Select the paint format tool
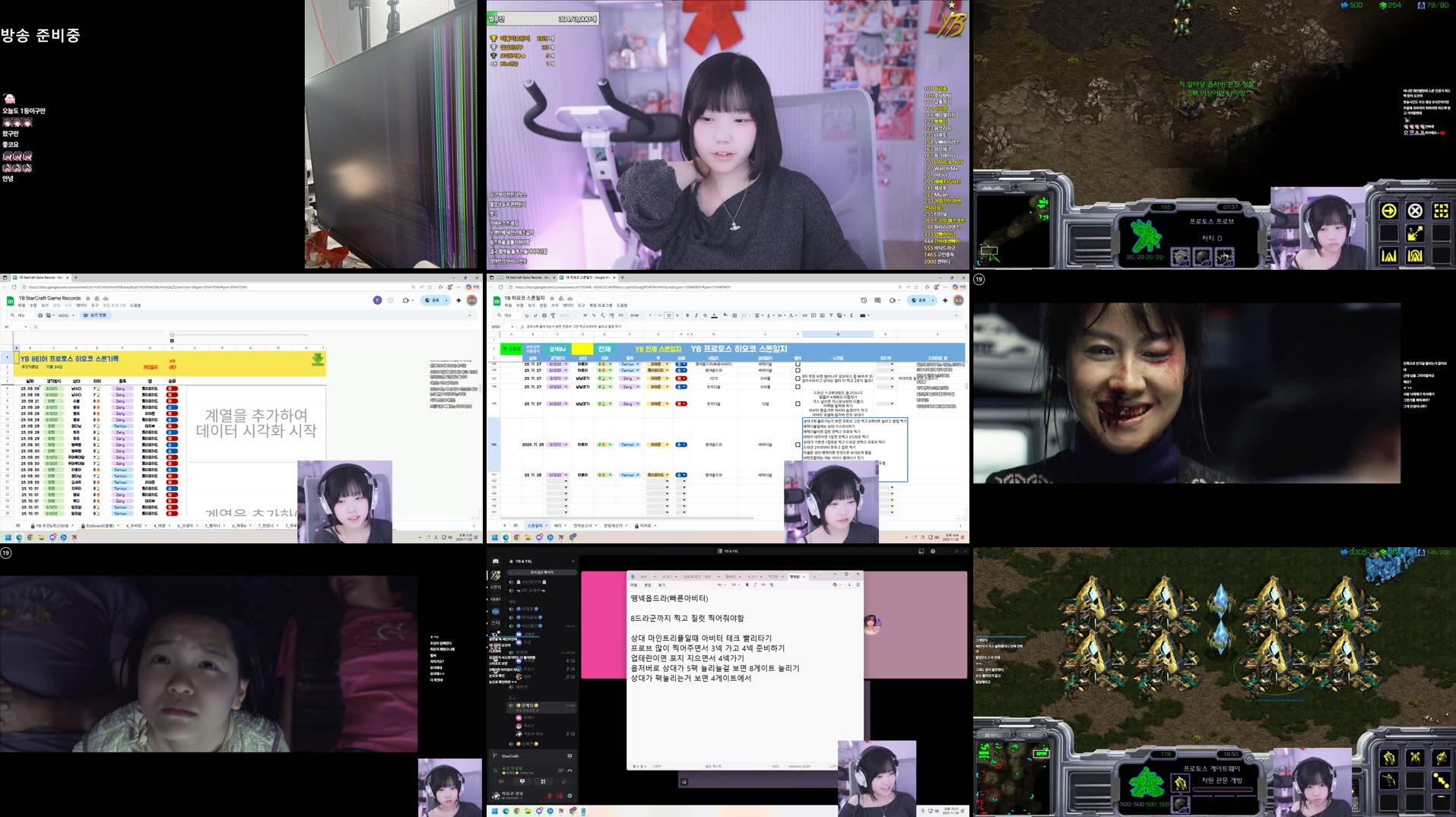The width and height of the screenshot is (1456, 817). [x=552, y=315]
